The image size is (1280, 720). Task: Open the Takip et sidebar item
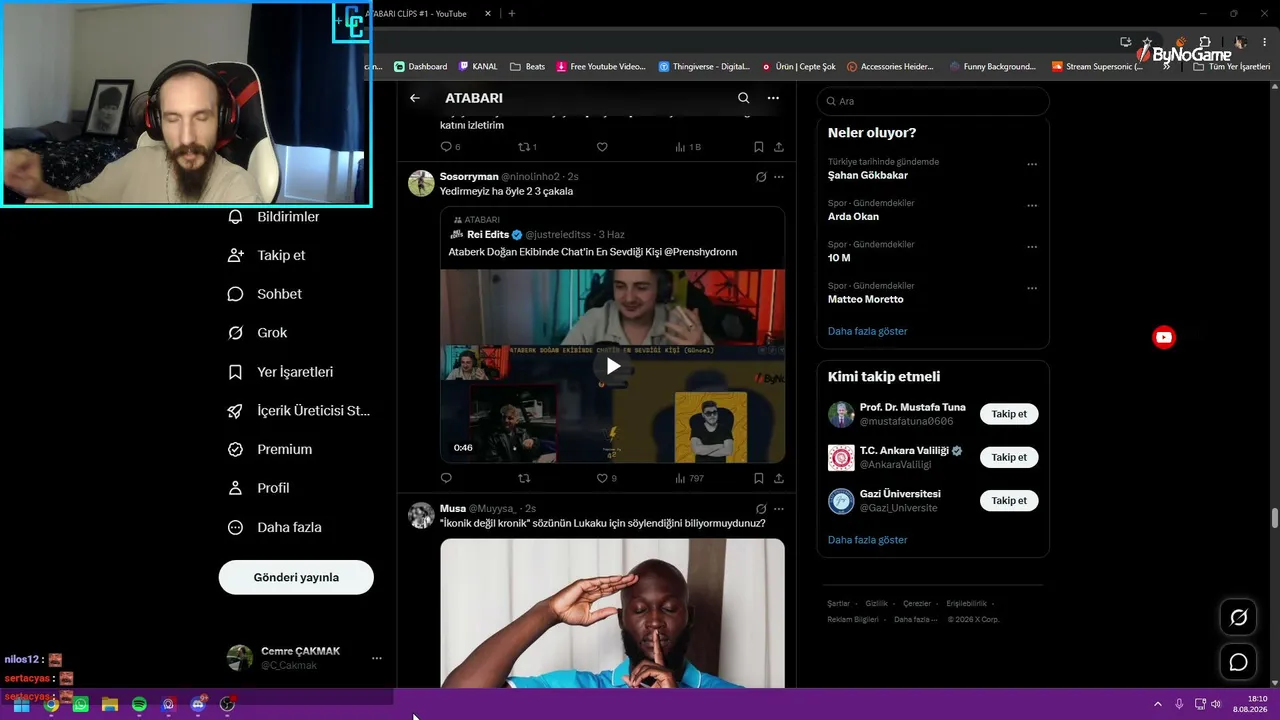pyautogui.click(x=267, y=255)
